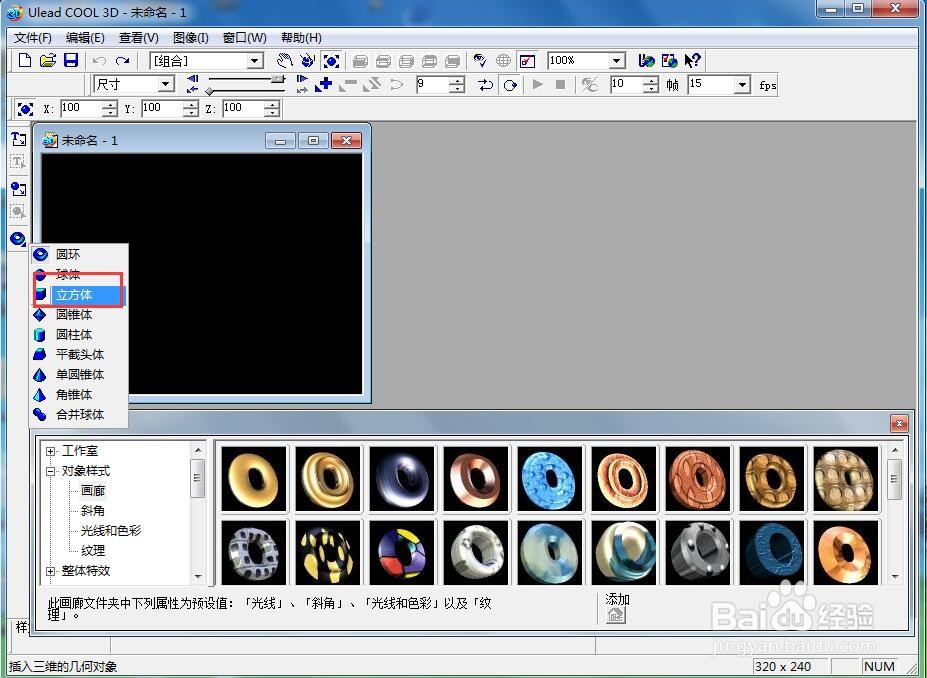Screen dimensions: 927x678
Task: Add a keyframe with the plus icon
Action: pos(324,85)
